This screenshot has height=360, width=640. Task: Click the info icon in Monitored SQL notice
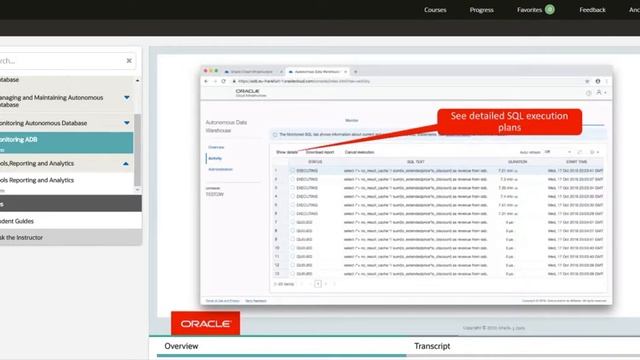275,134
